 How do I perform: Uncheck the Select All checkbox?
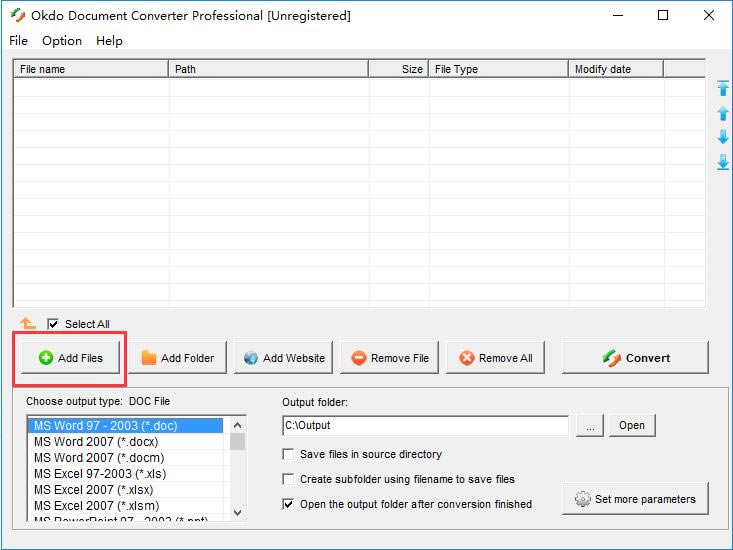pos(53,324)
